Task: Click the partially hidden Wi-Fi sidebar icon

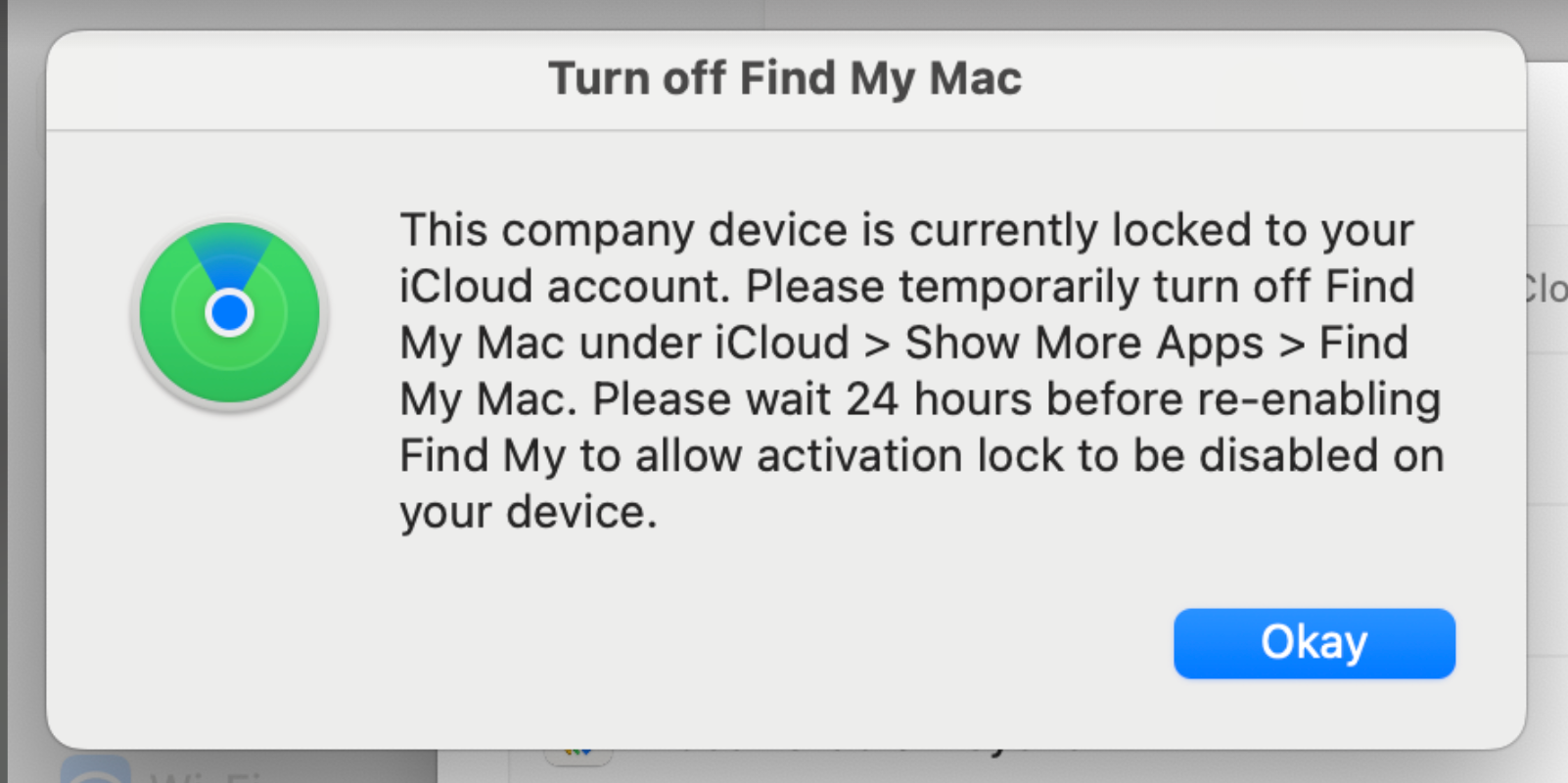Action: point(95,770)
